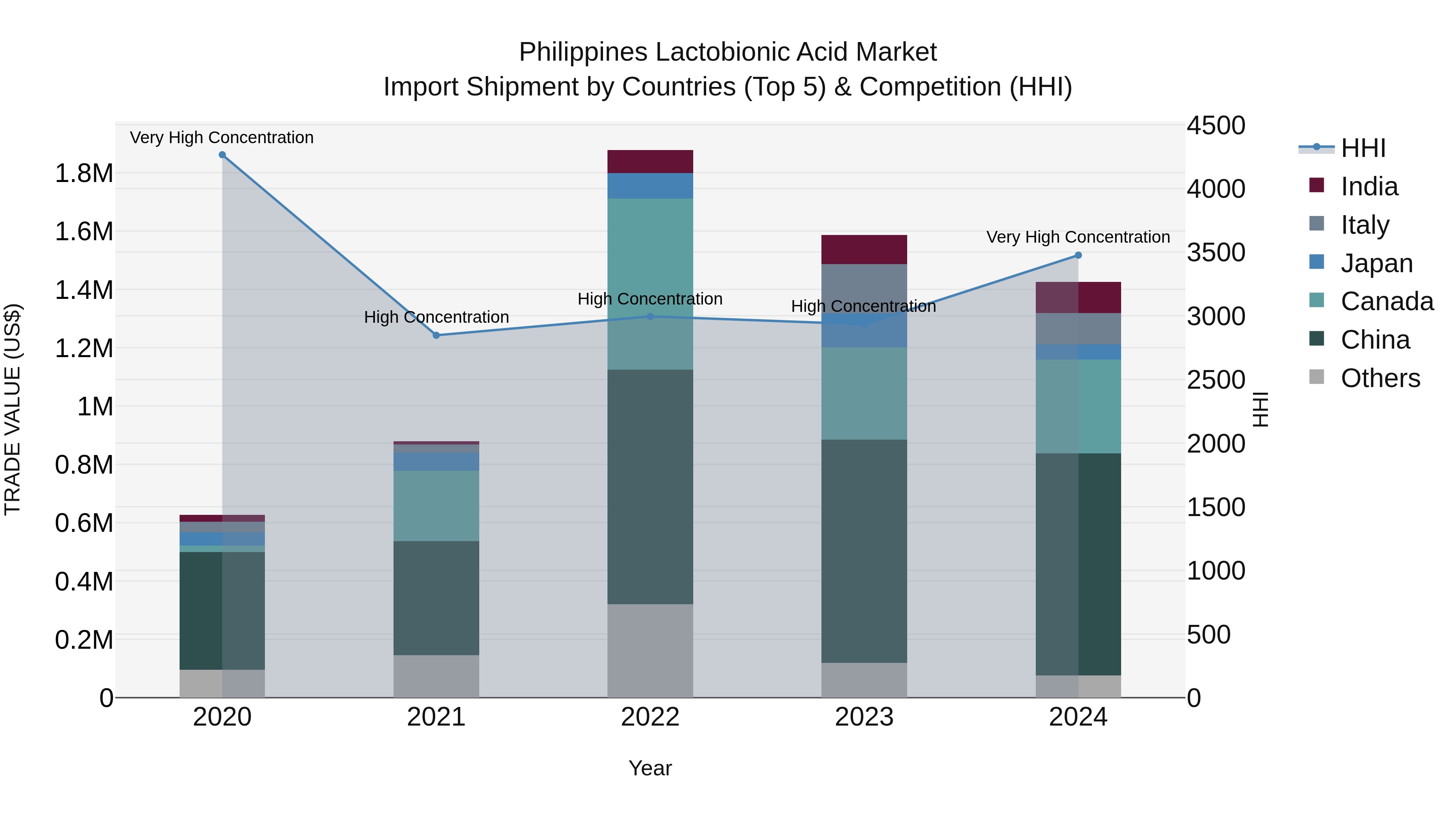Click the 2024 x-axis label
This screenshot has width=1456, height=819.
(1078, 717)
